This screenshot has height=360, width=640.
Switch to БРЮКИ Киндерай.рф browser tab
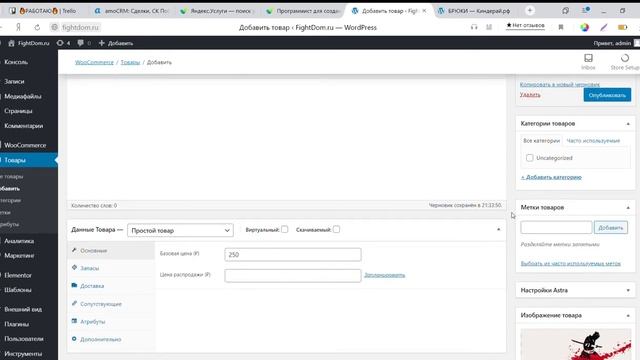(473, 11)
